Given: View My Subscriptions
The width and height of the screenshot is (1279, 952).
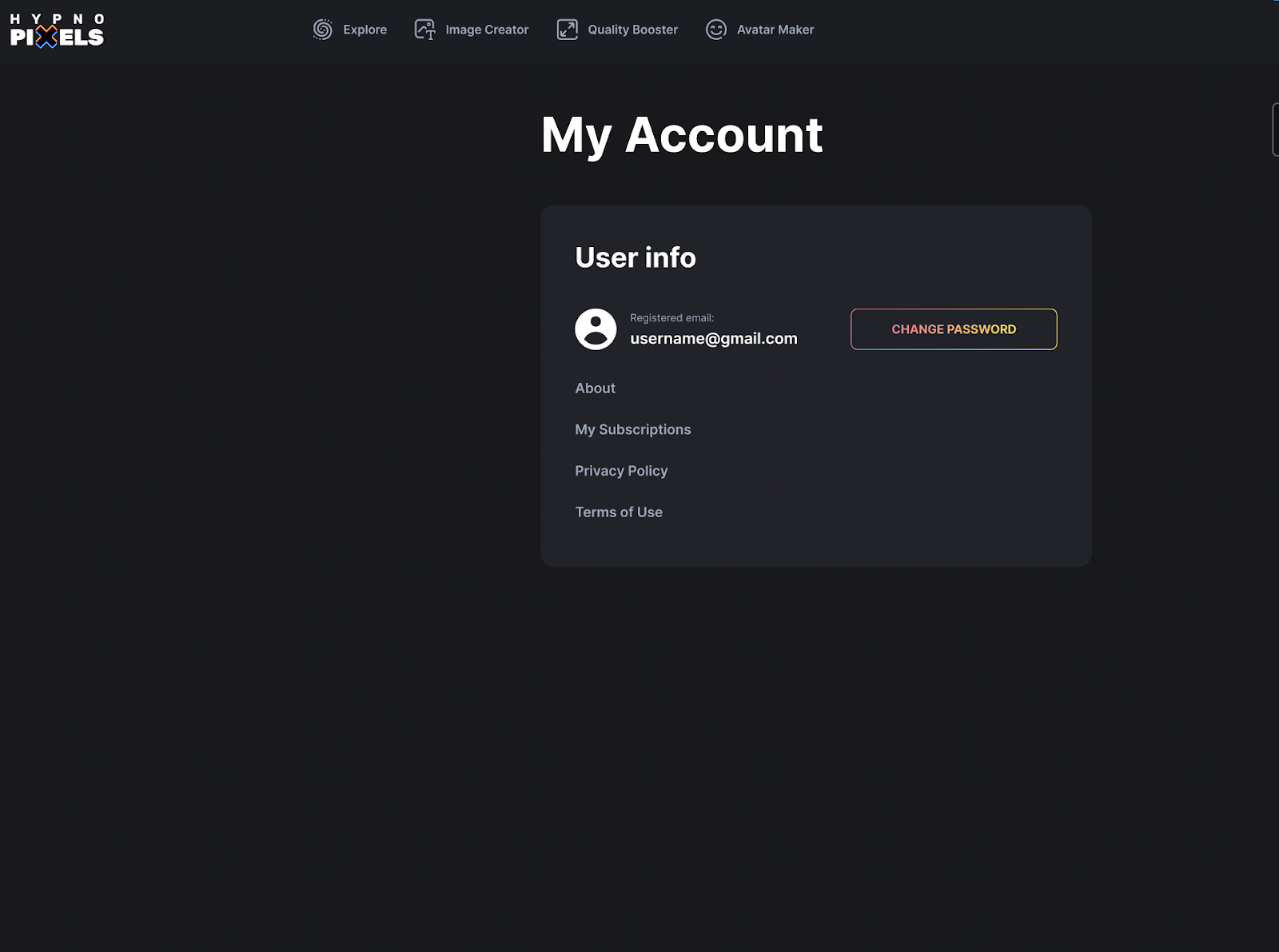Looking at the screenshot, I should (x=632, y=430).
